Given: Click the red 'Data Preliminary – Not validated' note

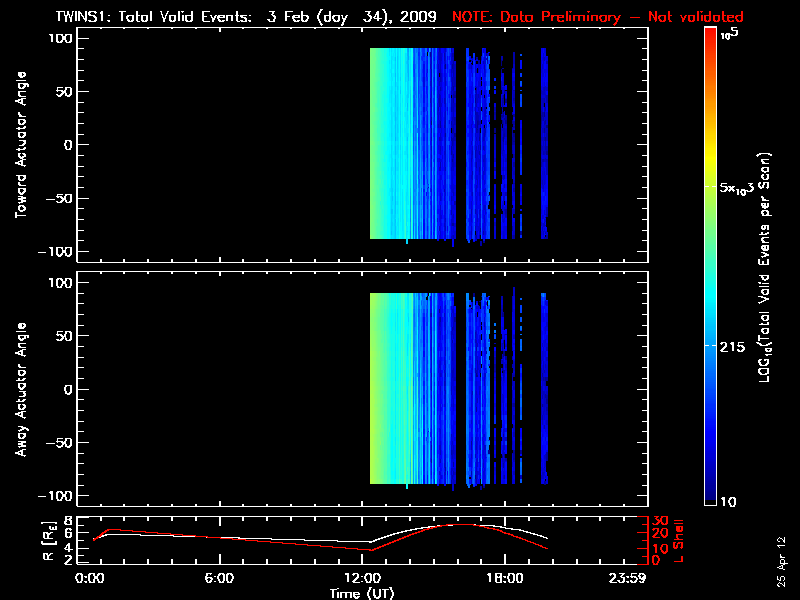Looking at the screenshot, I should [x=598, y=17].
